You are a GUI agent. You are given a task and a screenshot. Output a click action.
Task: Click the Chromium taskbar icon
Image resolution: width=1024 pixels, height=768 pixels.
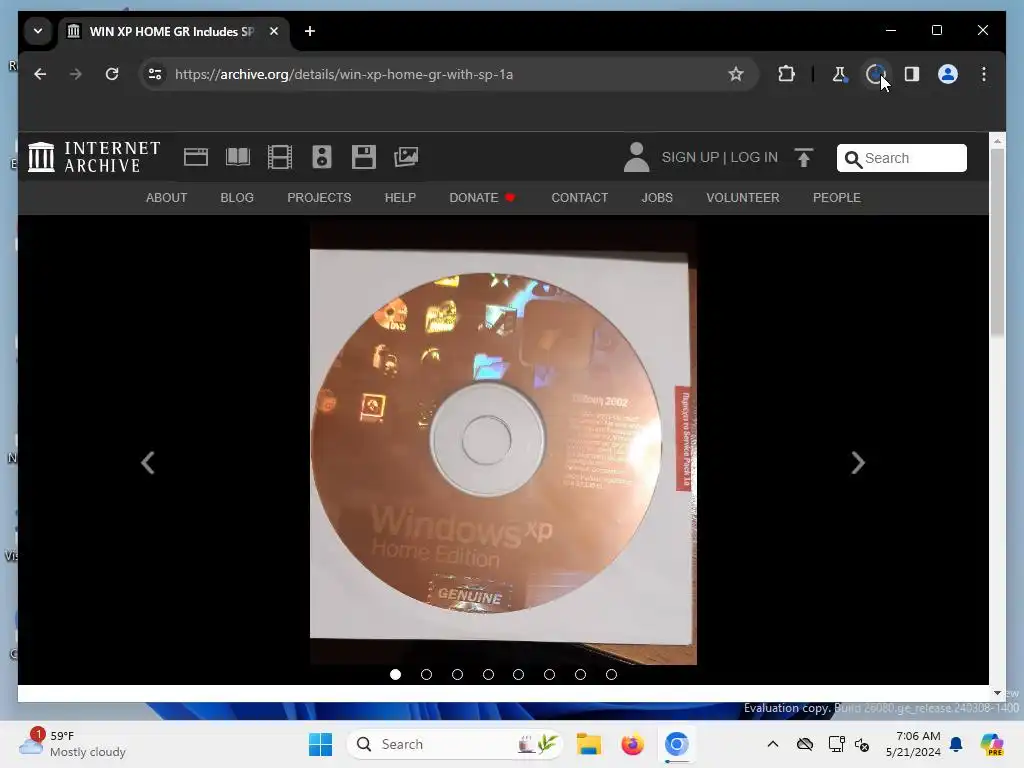[x=677, y=744]
